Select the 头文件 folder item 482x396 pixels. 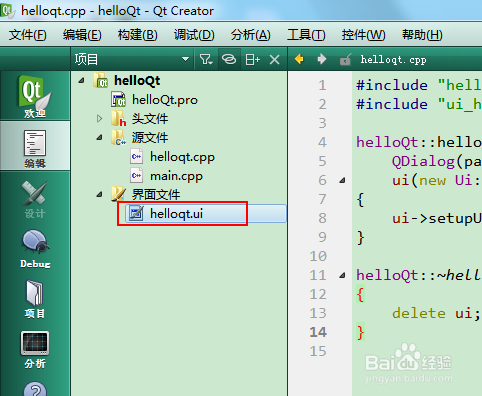[150, 119]
